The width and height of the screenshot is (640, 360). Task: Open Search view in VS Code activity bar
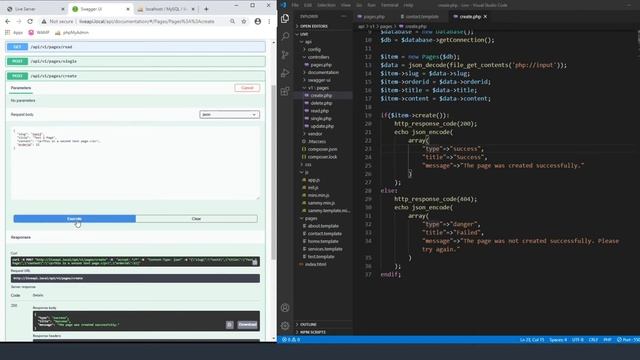285,37
